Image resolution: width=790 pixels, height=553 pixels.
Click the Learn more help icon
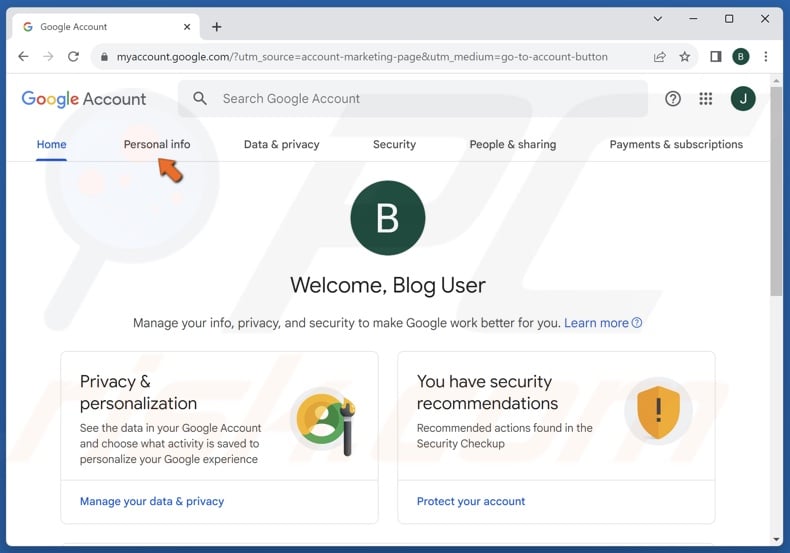click(x=637, y=323)
